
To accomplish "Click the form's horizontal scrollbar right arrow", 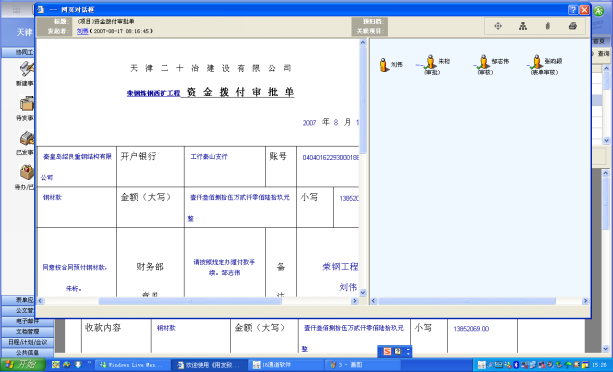I will 355,300.
